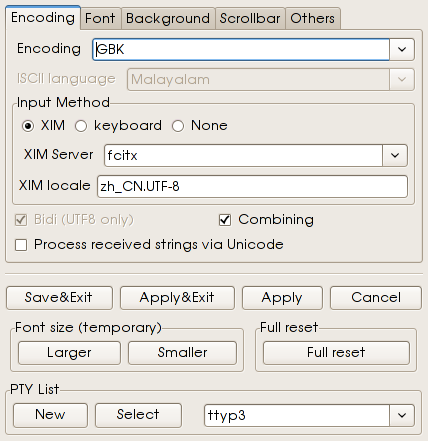Open the Encoding dropdown arrow

point(402,49)
